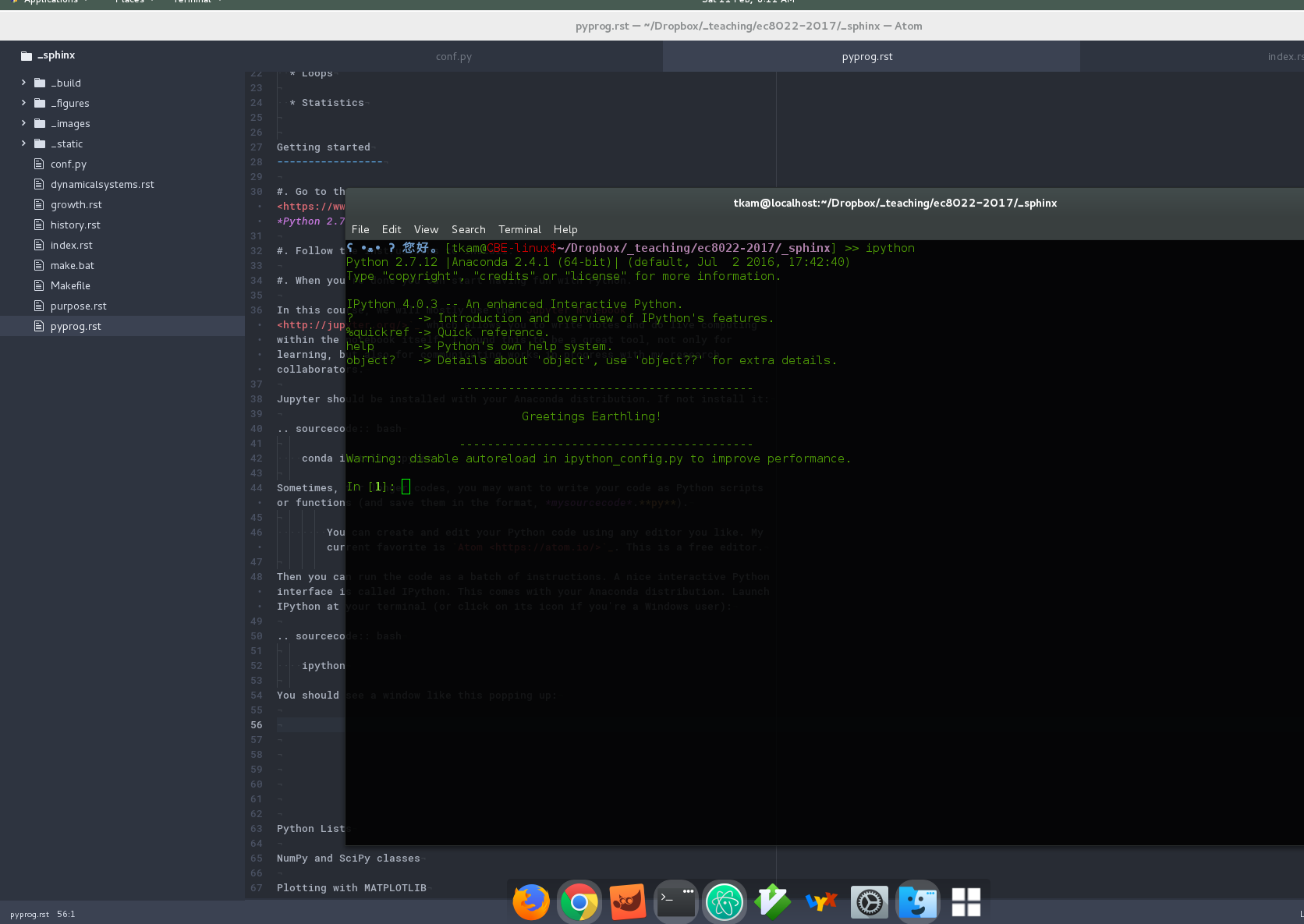Click the purpose.rst file icon
The image size is (1304, 924).
pyautogui.click(x=39, y=306)
